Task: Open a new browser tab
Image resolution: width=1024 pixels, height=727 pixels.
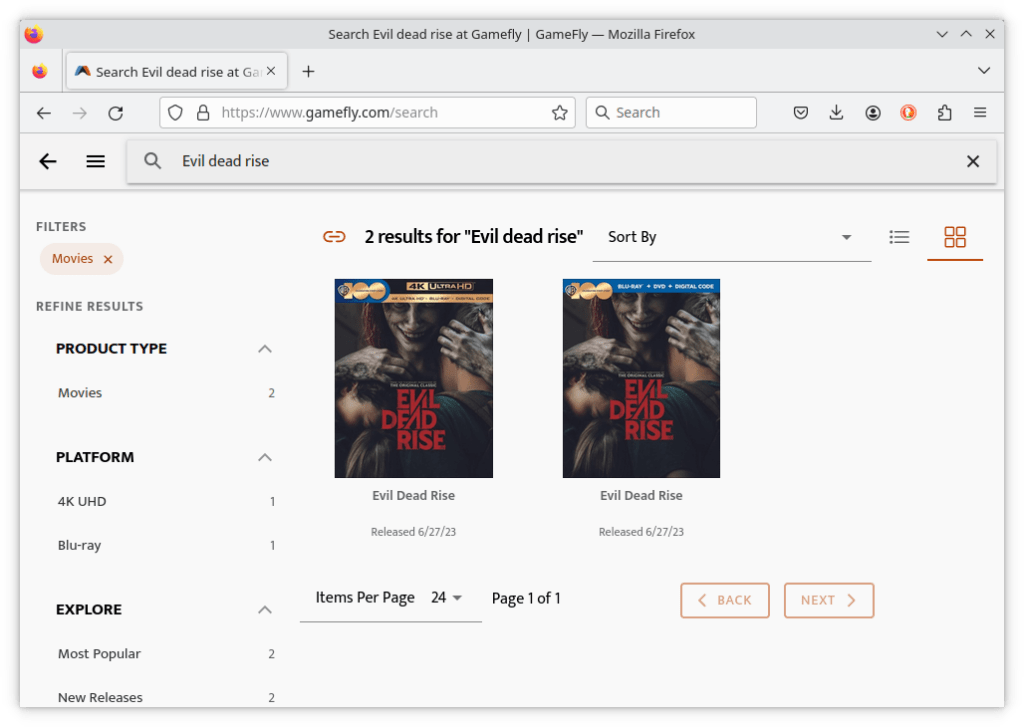Action: click(308, 71)
